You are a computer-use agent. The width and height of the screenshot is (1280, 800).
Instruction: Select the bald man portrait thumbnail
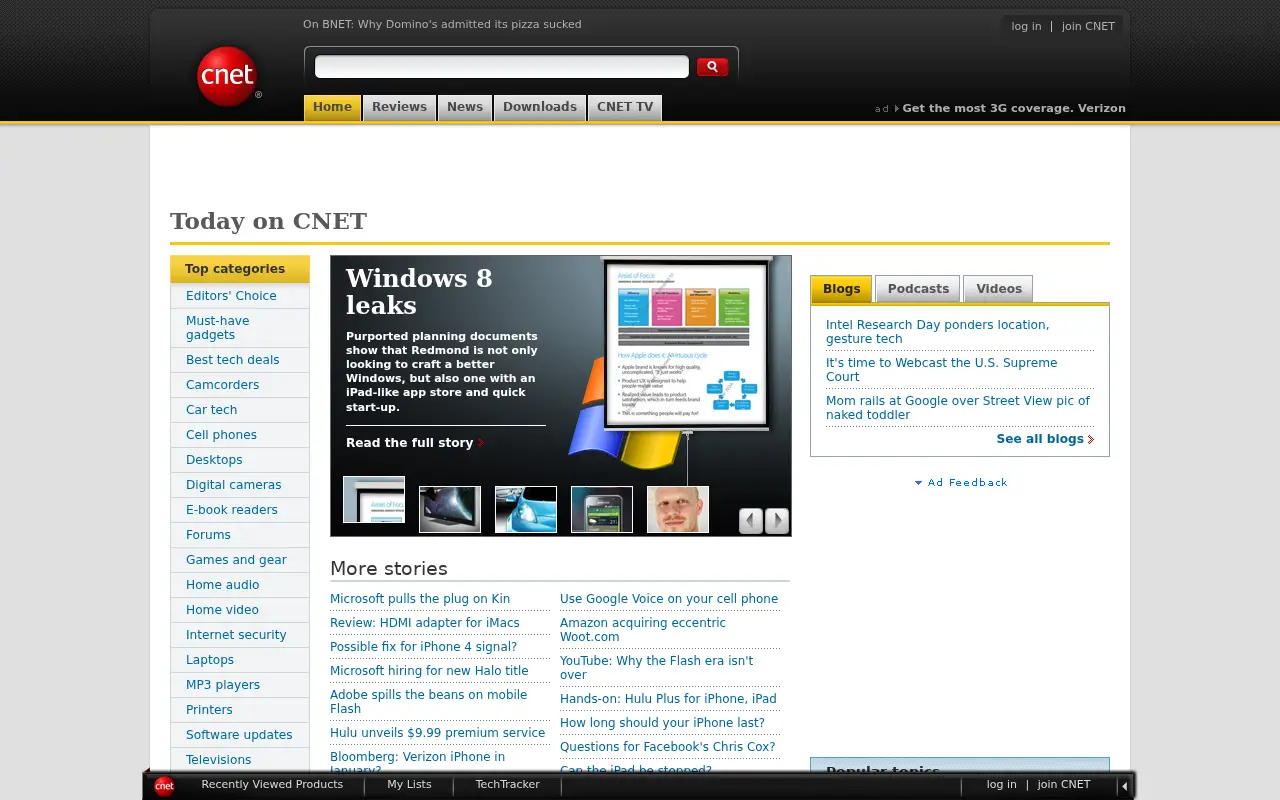(678, 509)
